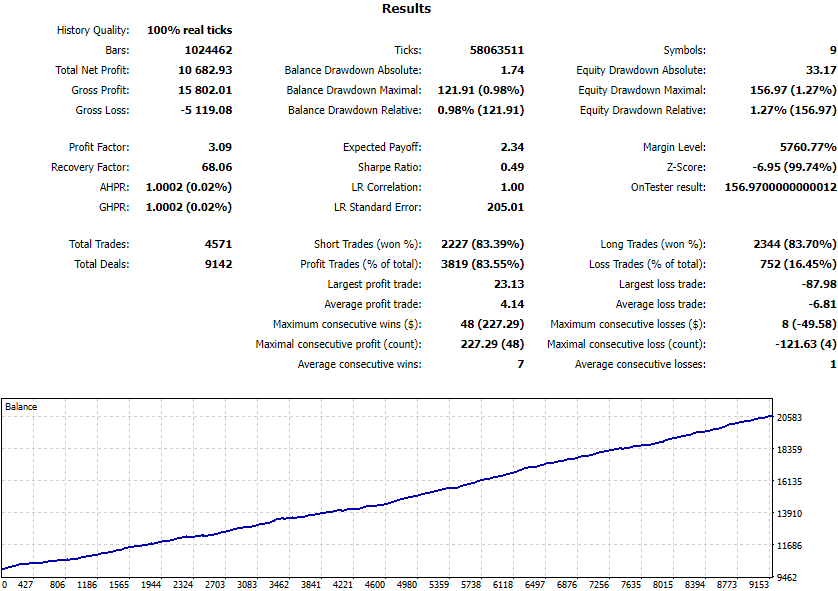Viewport: 838px width, 591px height.
Task: Click Loss Trades value 752 (16.45%)
Action: coord(798,264)
